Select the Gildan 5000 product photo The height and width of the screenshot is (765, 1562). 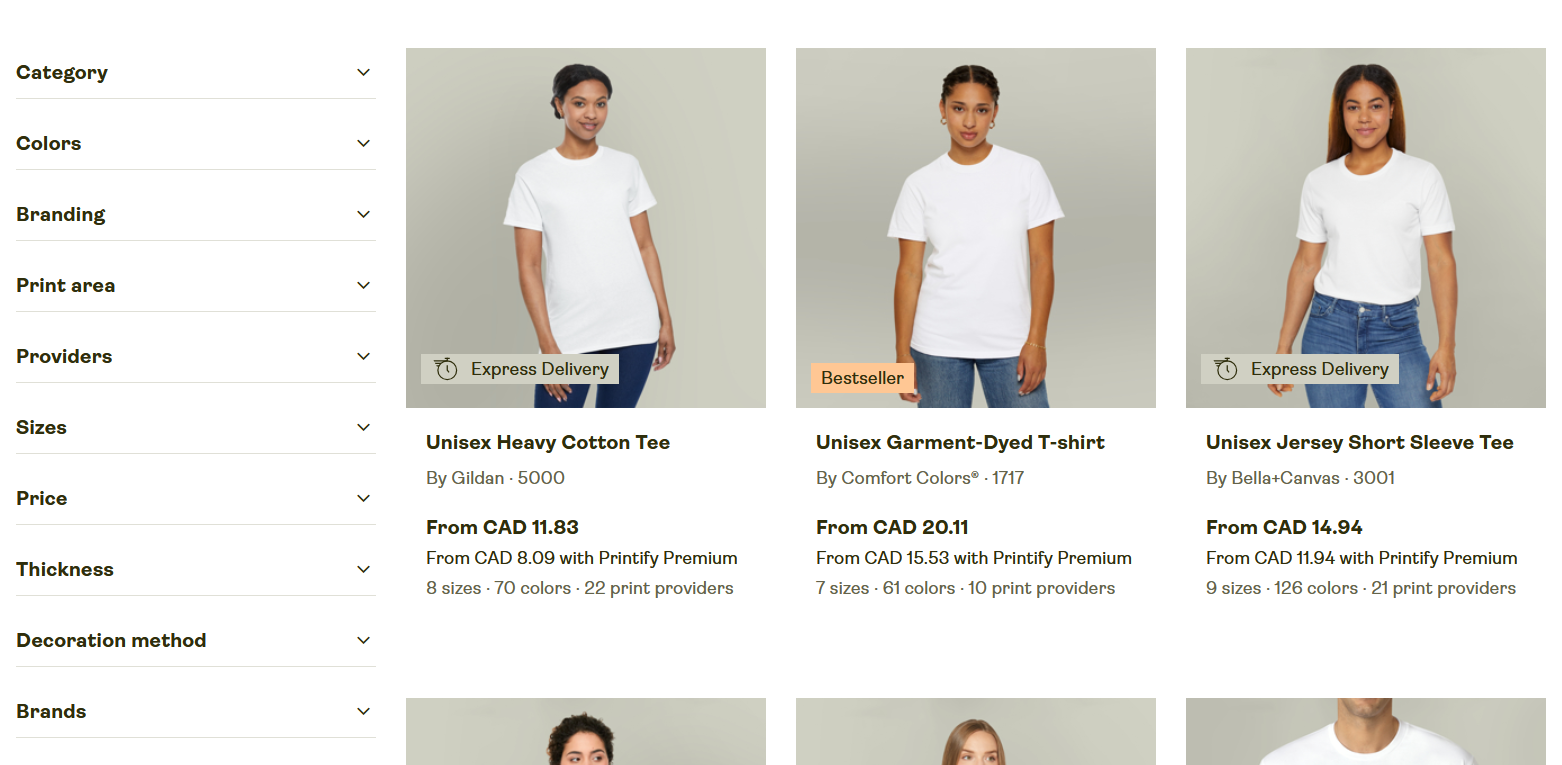(586, 228)
